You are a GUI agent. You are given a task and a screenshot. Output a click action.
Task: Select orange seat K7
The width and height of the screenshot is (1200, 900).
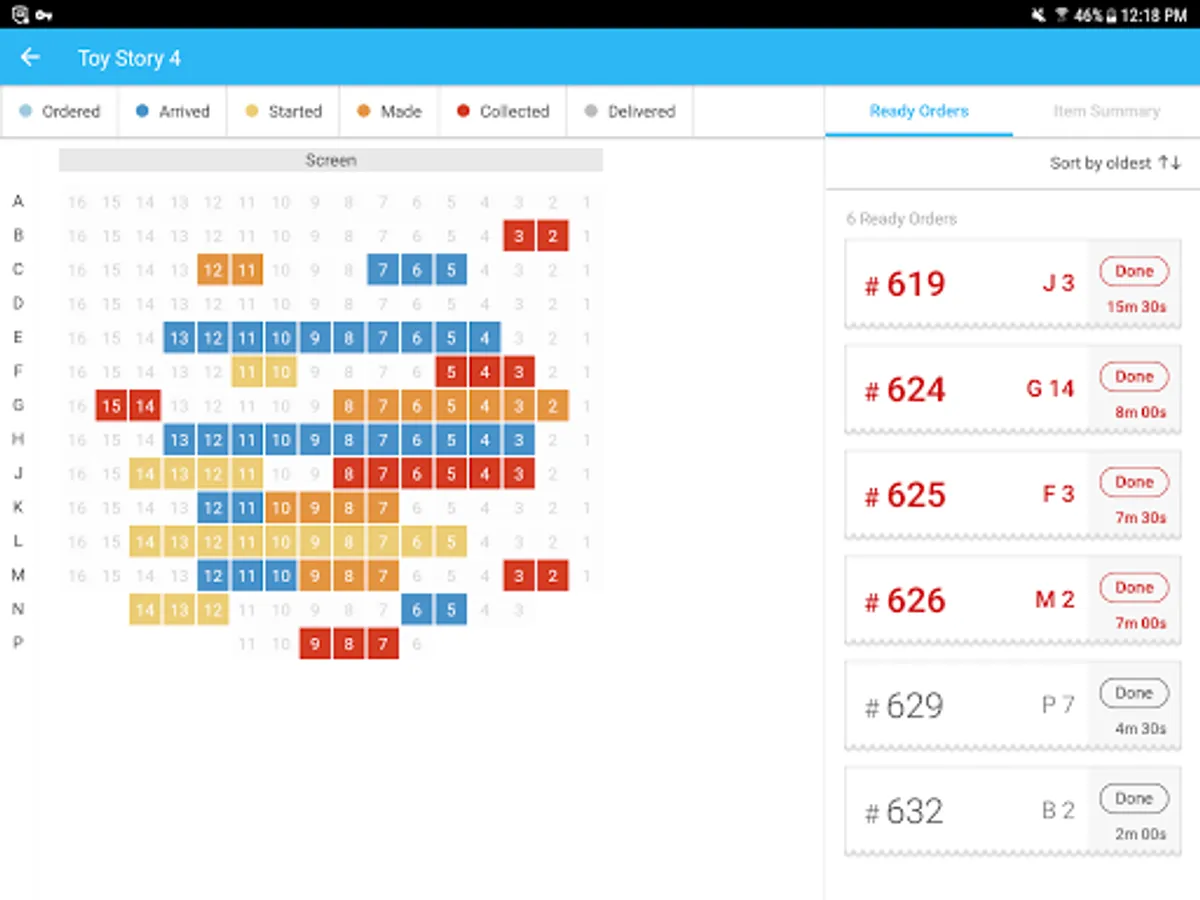(x=383, y=508)
